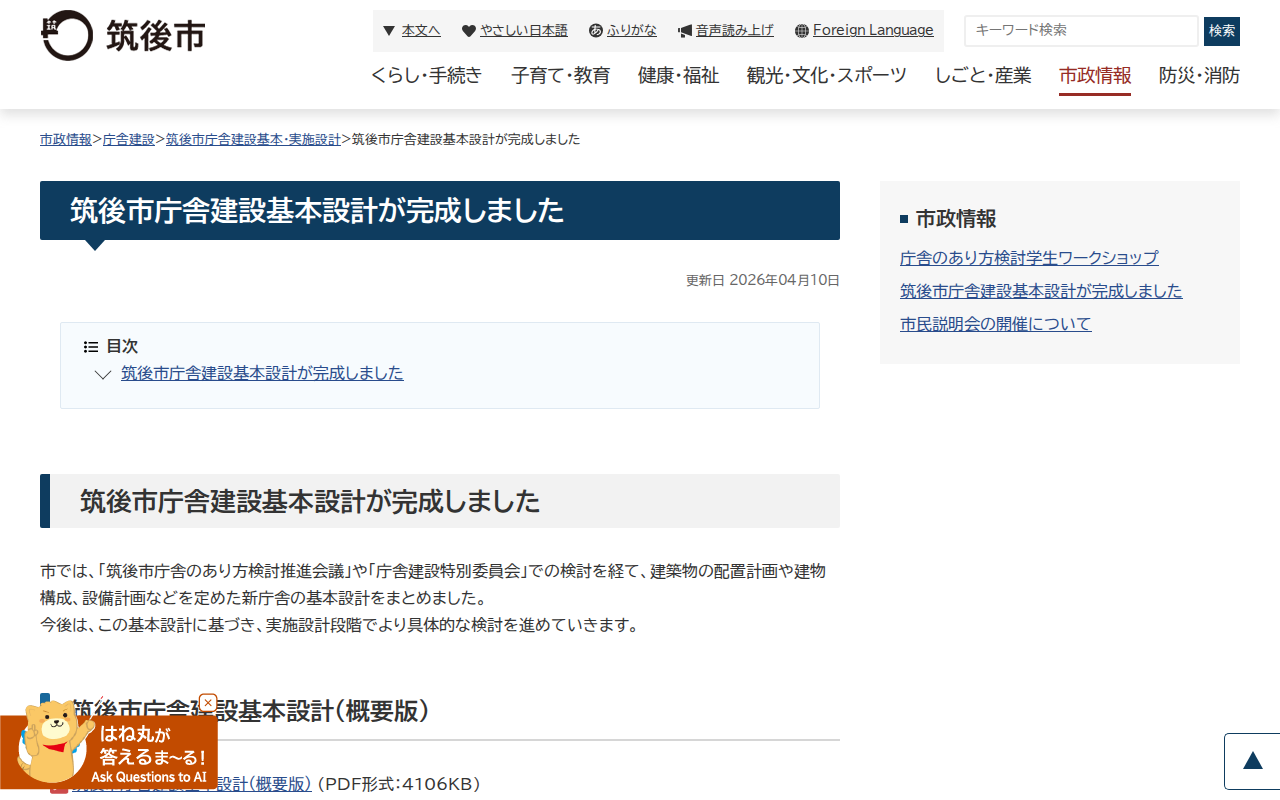Start 音声読み上げ
The height and width of the screenshot is (800, 1280).
coord(735,31)
